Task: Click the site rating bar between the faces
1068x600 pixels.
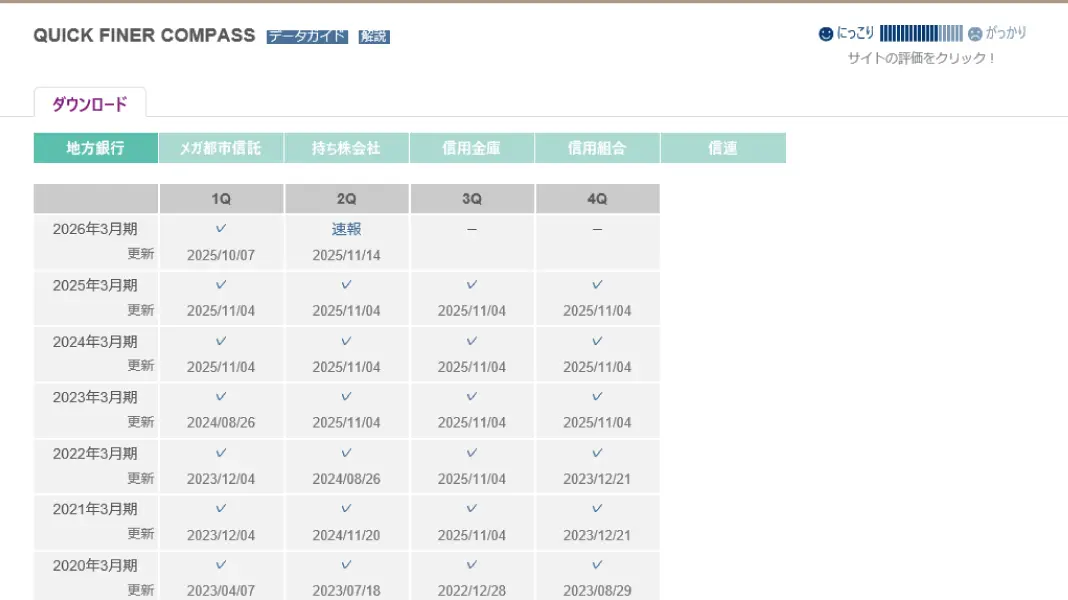Action: (921, 33)
